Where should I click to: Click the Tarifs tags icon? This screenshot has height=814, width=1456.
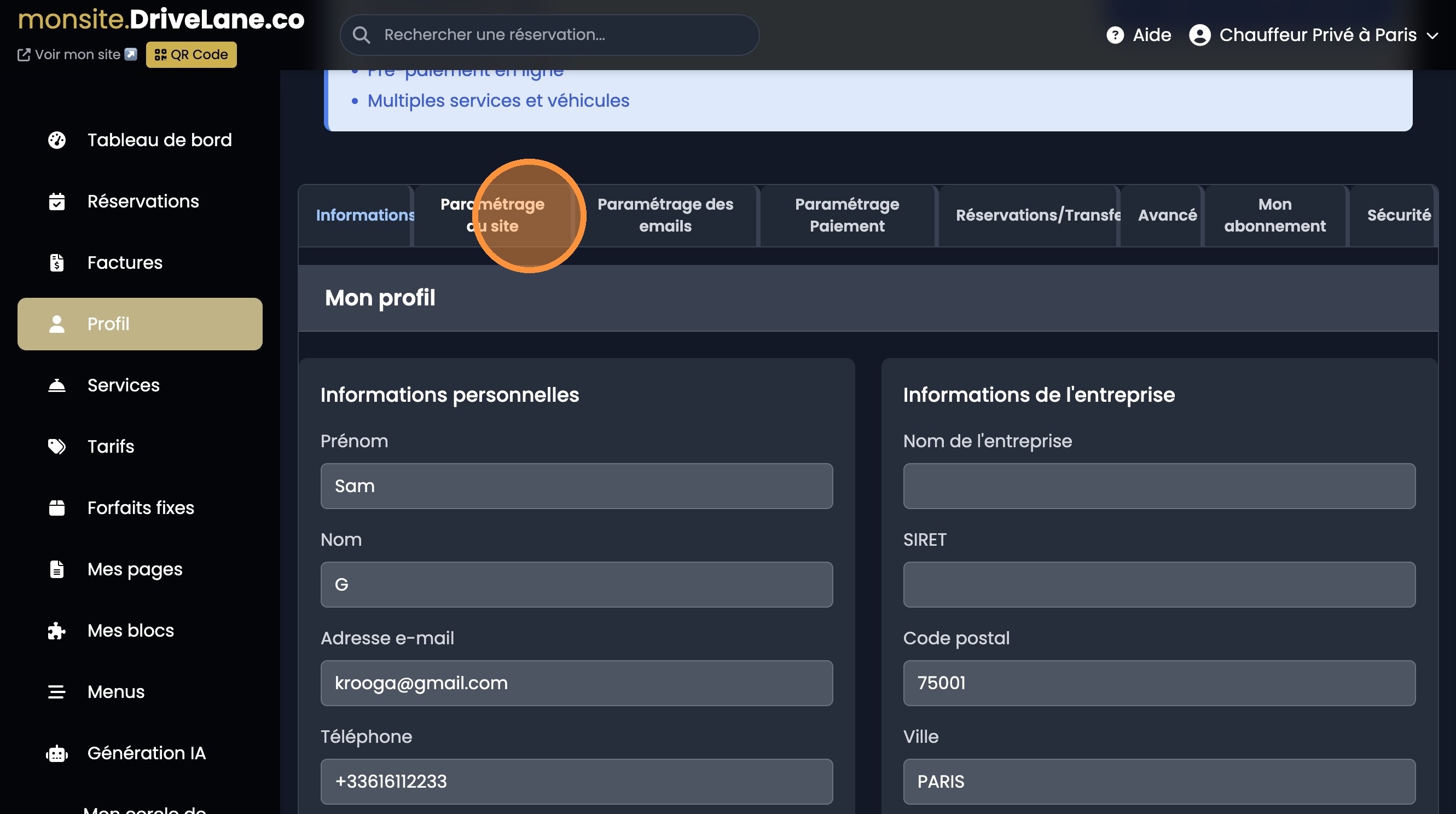(56, 447)
